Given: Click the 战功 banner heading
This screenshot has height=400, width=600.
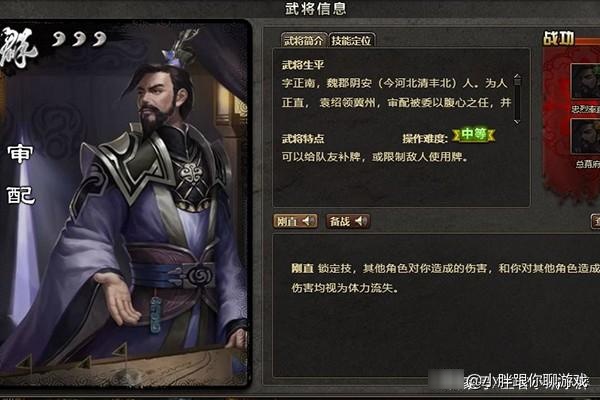Looking at the screenshot, I should pos(559,38).
